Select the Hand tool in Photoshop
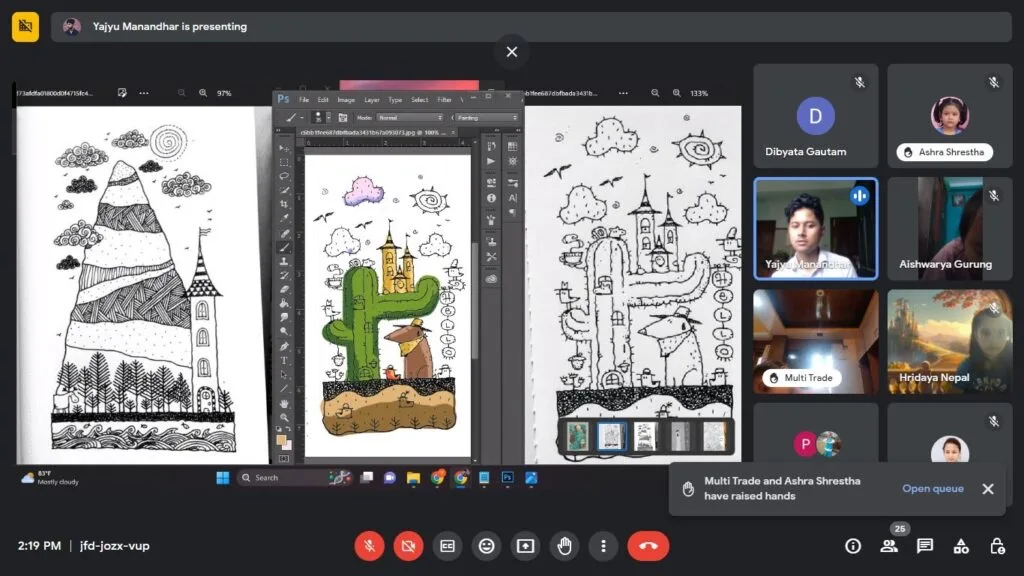Viewport: 1024px width, 576px height. [x=284, y=403]
